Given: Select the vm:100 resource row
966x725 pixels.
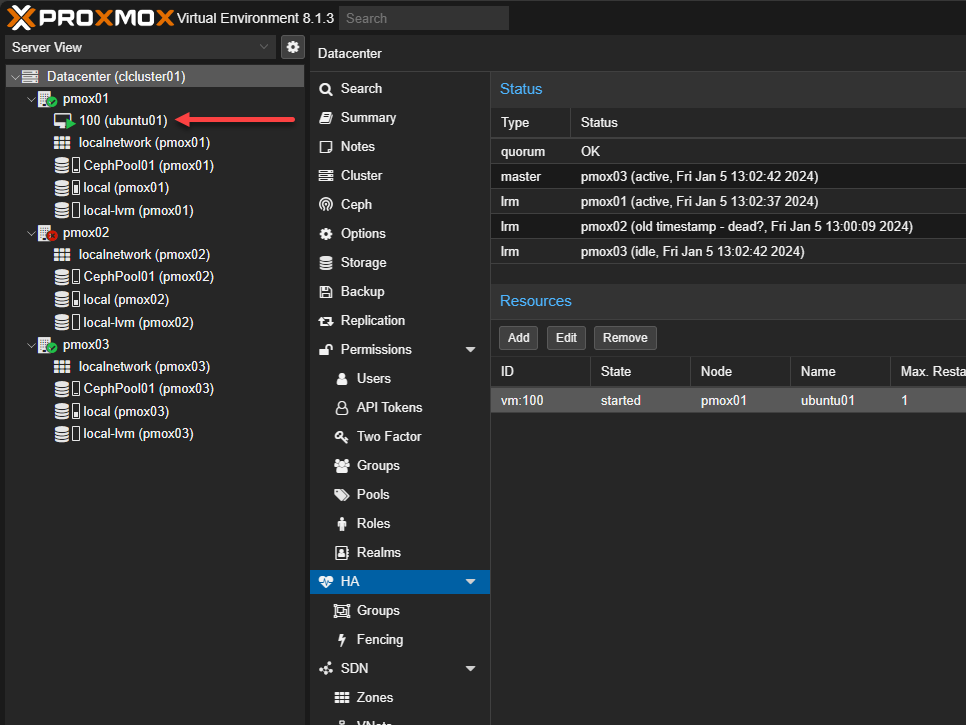Looking at the screenshot, I should tap(700, 400).
